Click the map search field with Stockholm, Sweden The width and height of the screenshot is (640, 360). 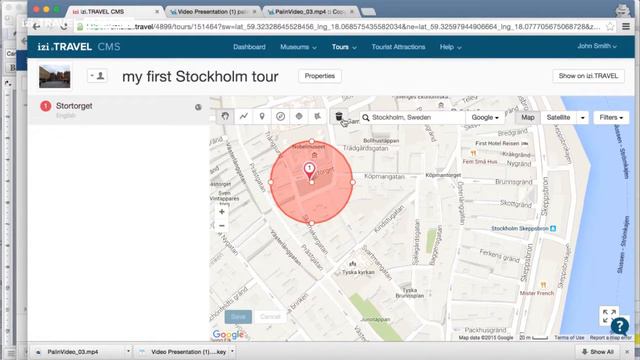pyautogui.click(x=412, y=118)
